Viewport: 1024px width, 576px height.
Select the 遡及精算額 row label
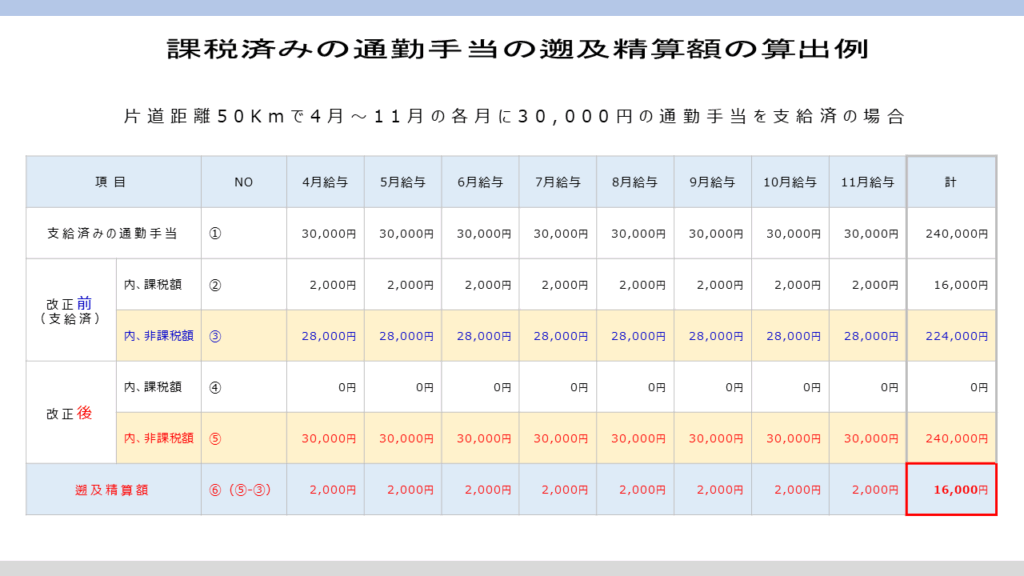(x=113, y=490)
